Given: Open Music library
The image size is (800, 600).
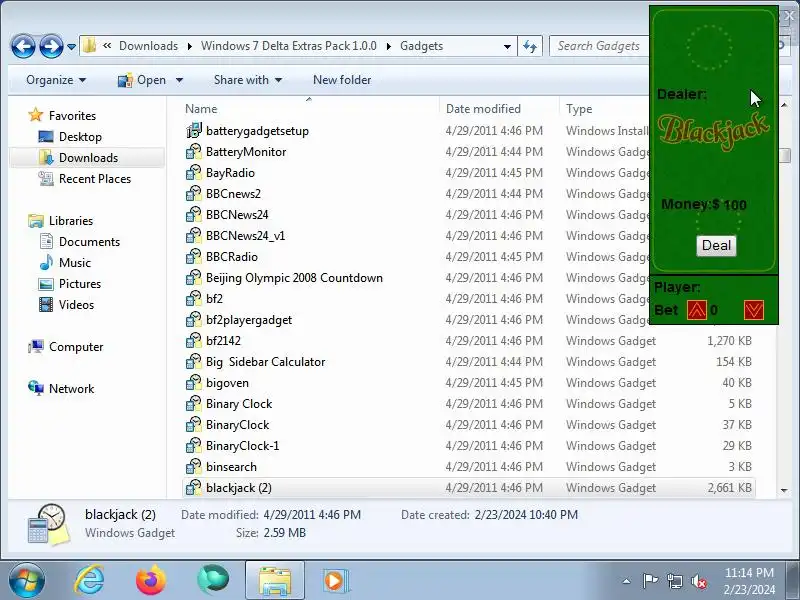Looking at the screenshot, I should click(74, 263).
